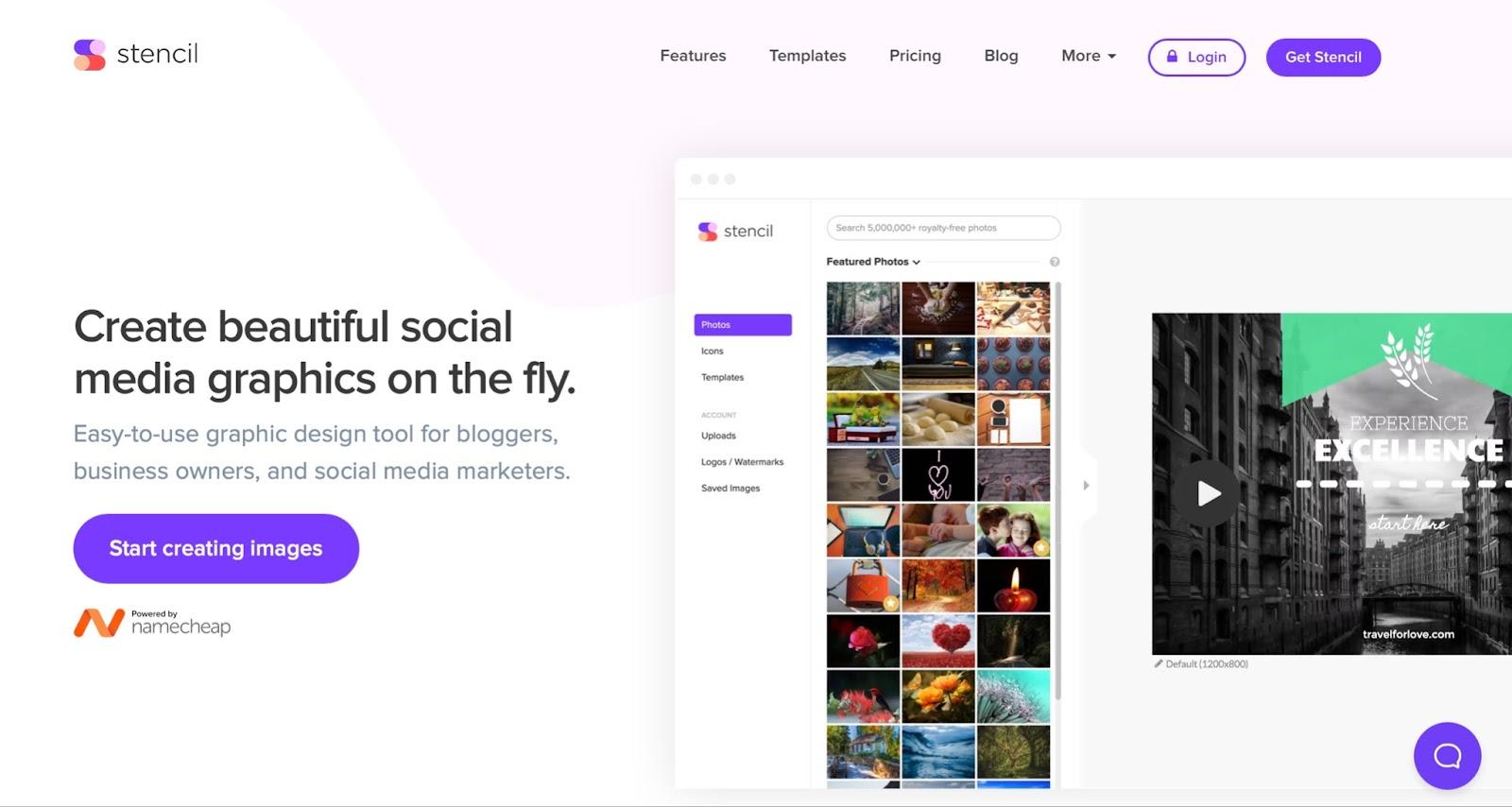Click the Stencil logo inside the app preview
The height and width of the screenshot is (807, 1512).
(x=735, y=231)
